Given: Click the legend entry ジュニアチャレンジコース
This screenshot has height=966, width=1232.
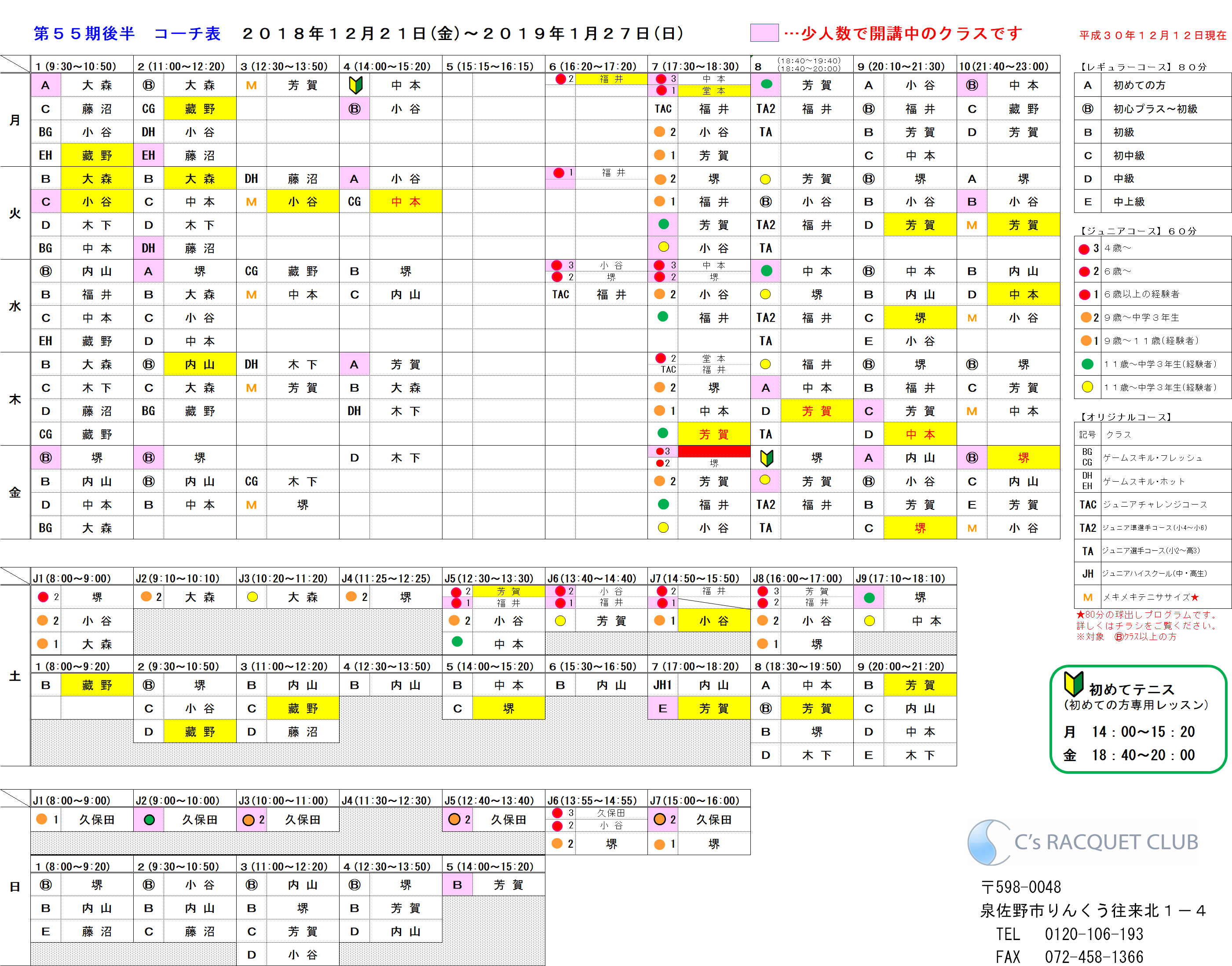Looking at the screenshot, I should point(1155,505).
